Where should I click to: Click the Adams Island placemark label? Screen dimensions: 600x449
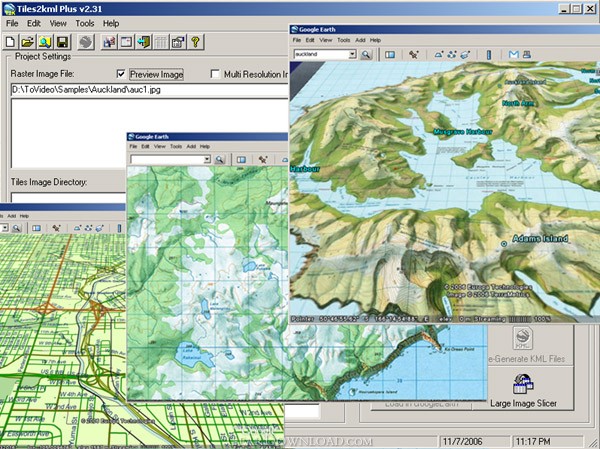[x=540, y=238]
